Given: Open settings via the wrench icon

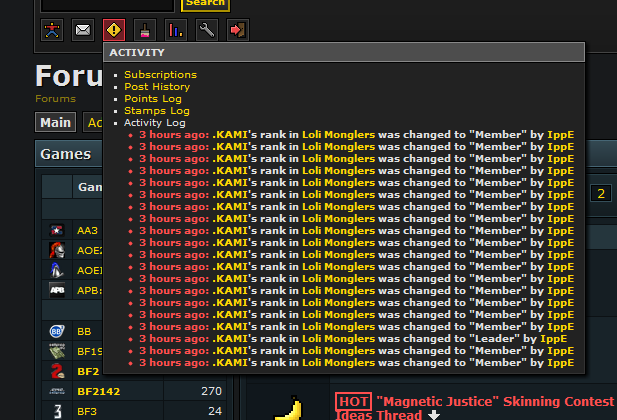Looking at the screenshot, I should coord(207,30).
